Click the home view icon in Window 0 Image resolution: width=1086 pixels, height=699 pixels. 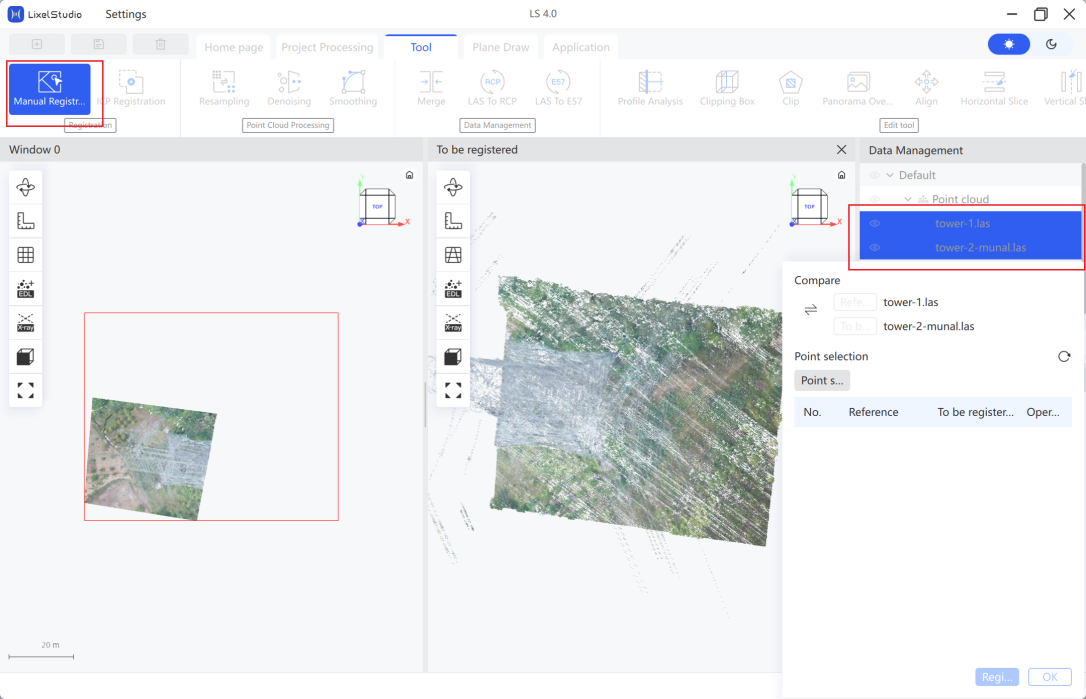[409, 175]
